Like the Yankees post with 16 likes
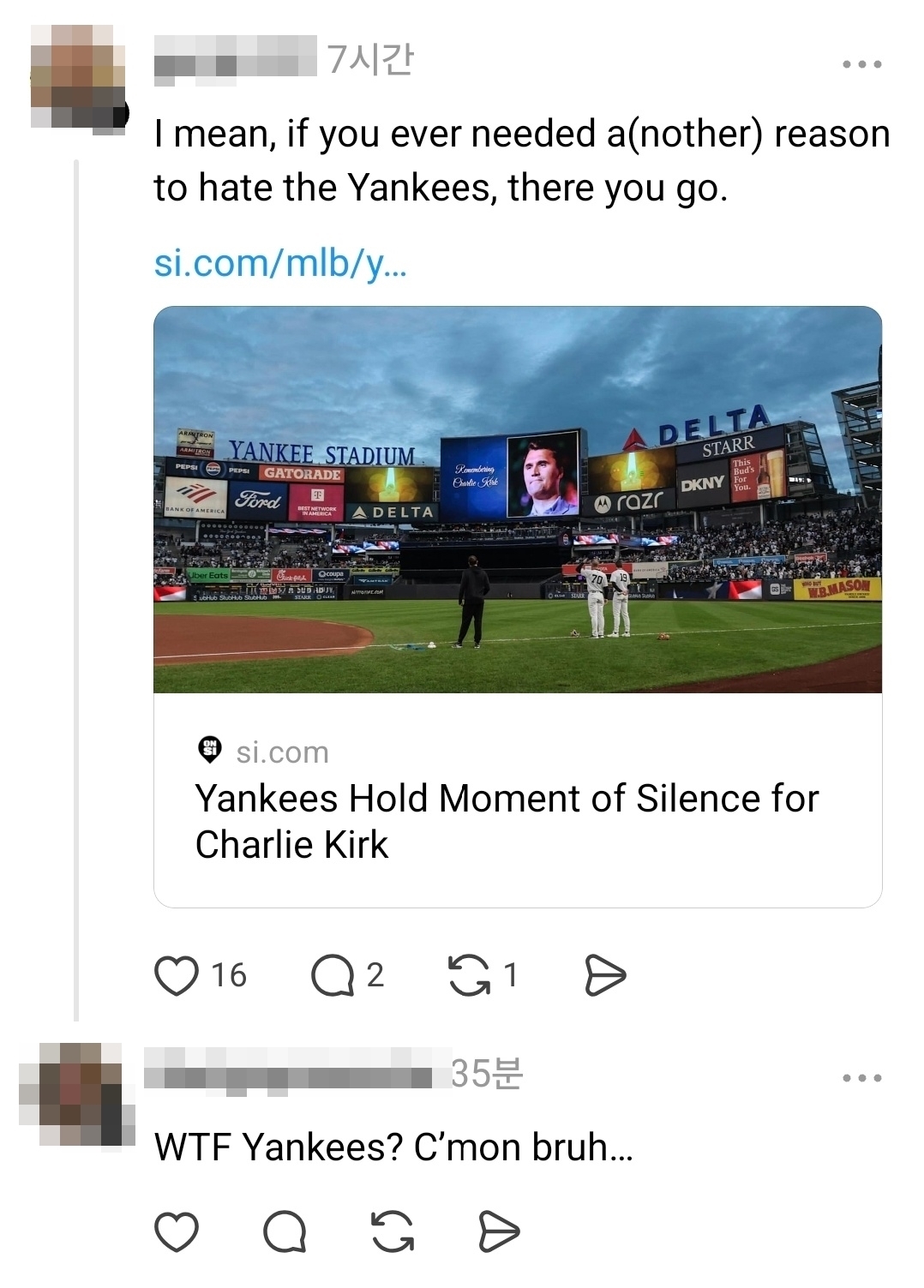Viewport: 924px width, 1288px height. (177, 975)
